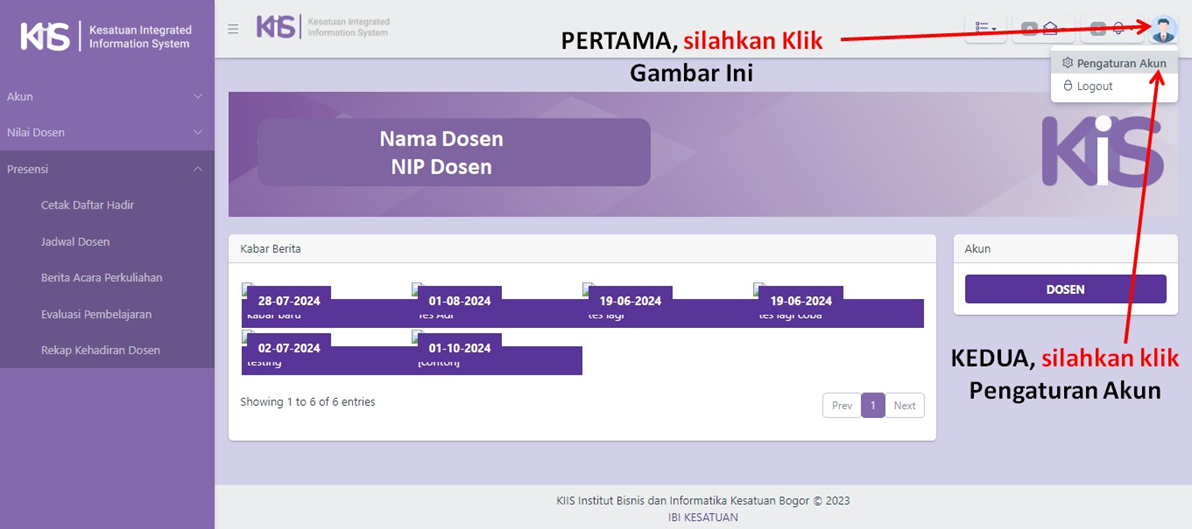Expand the Nilai Dosen sidebar menu
1192x529 pixels.
(x=106, y=132)
